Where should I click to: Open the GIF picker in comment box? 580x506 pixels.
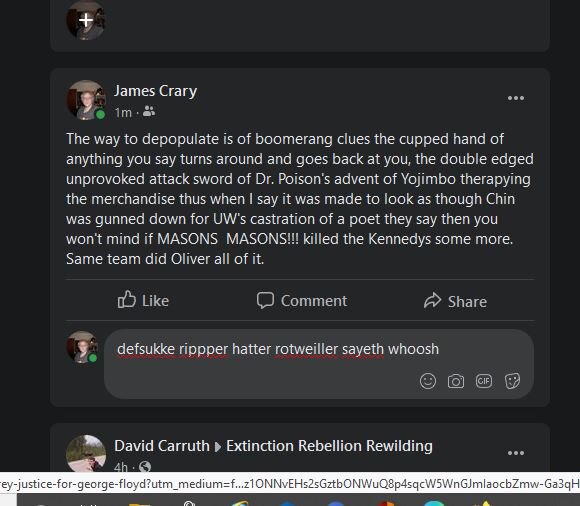484,381
